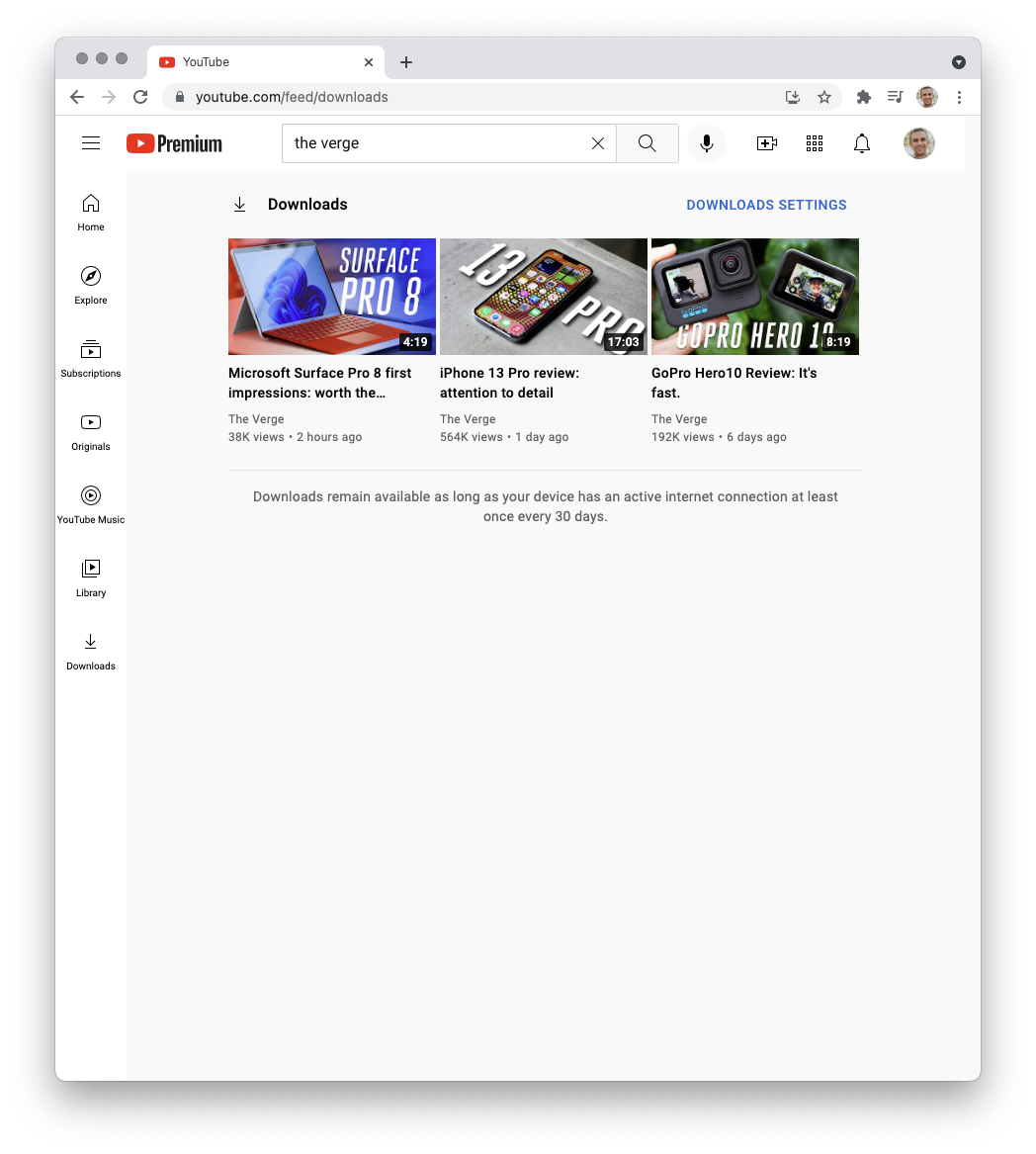The height and width of the screenshot is (1154, 1036).
Task: Clear the search text with the X
Action: pos(598,143)
